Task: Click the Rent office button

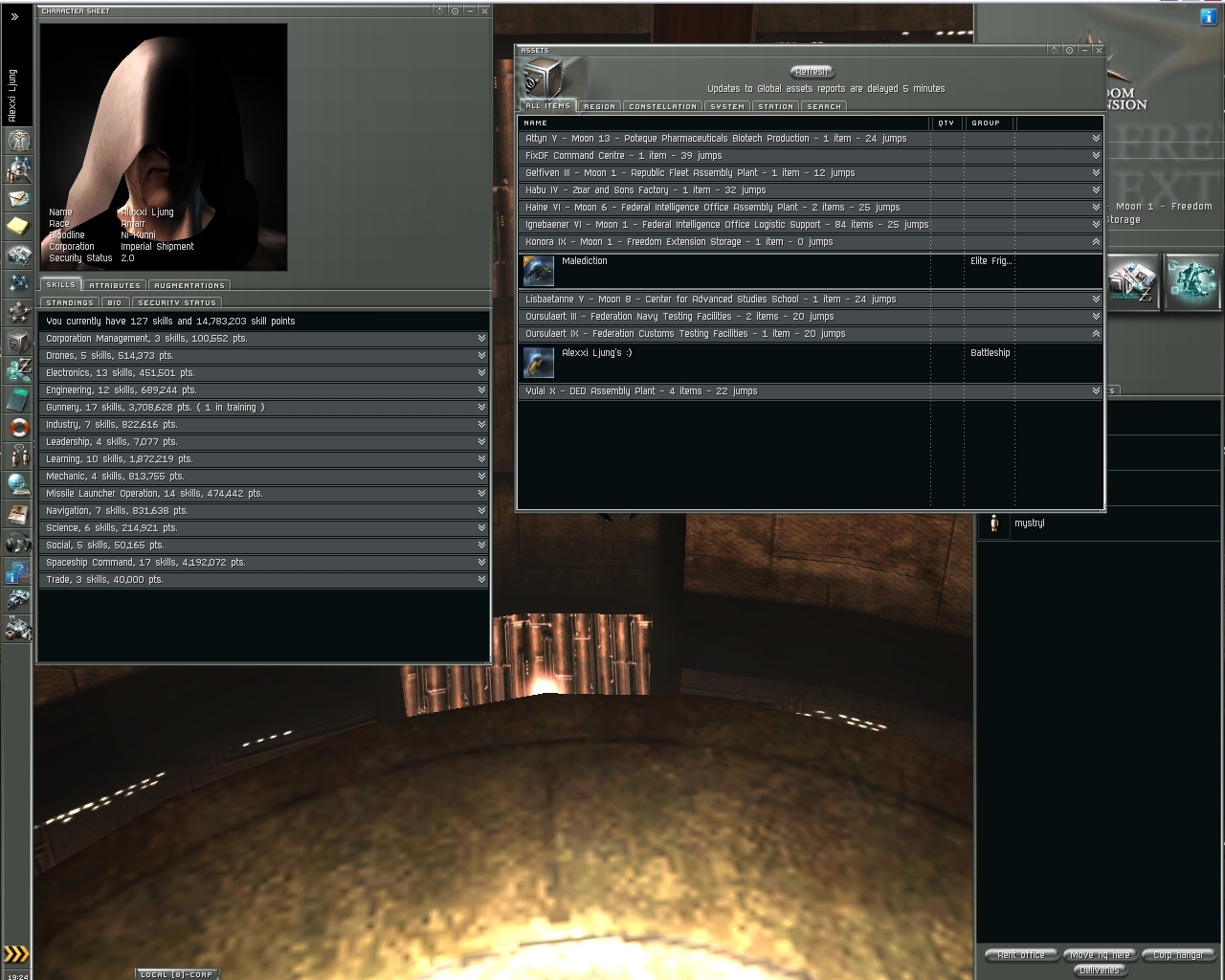Action: point(1021,954)
